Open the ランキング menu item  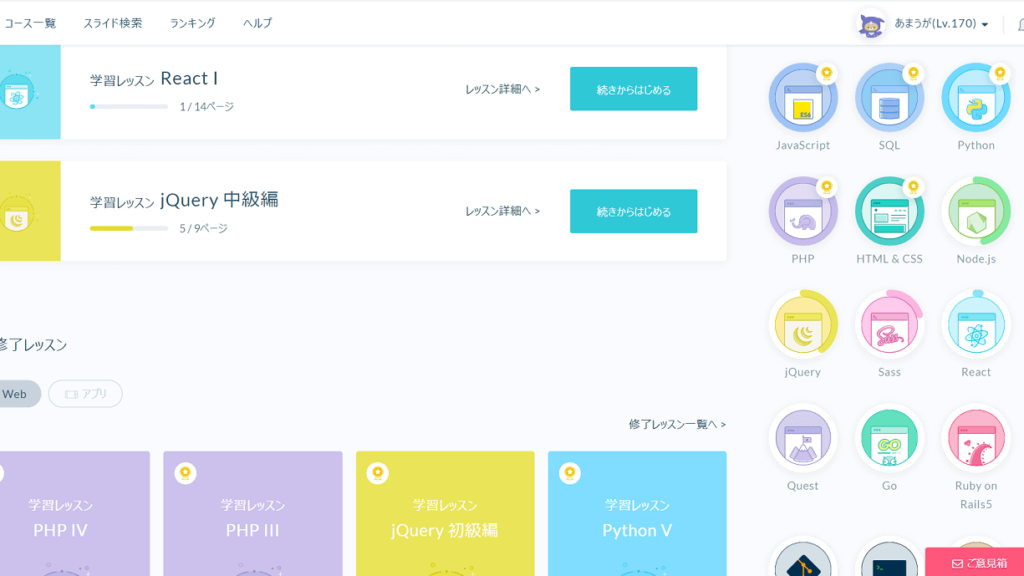[x=192, y=23]
